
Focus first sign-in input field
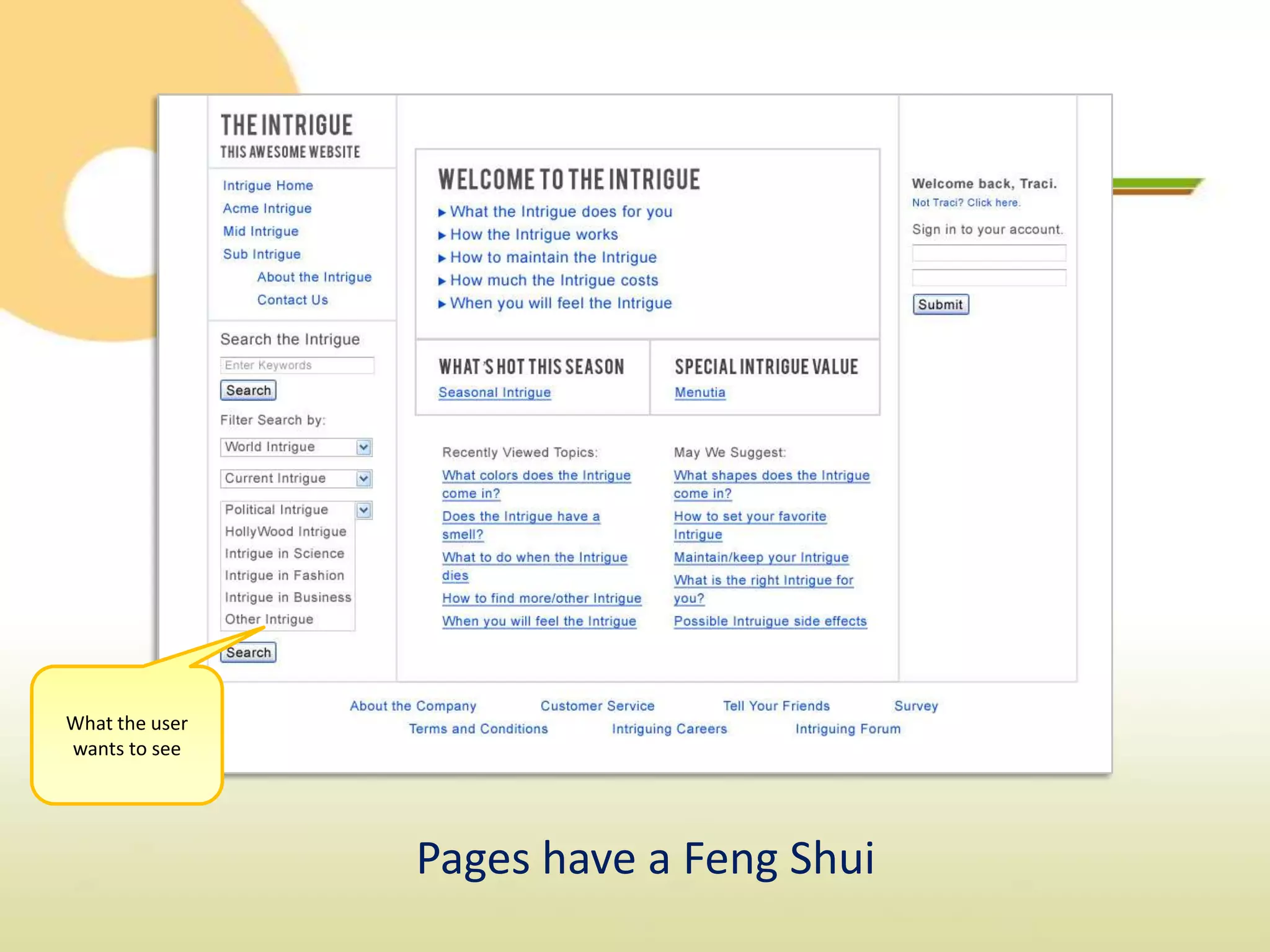click(989, 253)
